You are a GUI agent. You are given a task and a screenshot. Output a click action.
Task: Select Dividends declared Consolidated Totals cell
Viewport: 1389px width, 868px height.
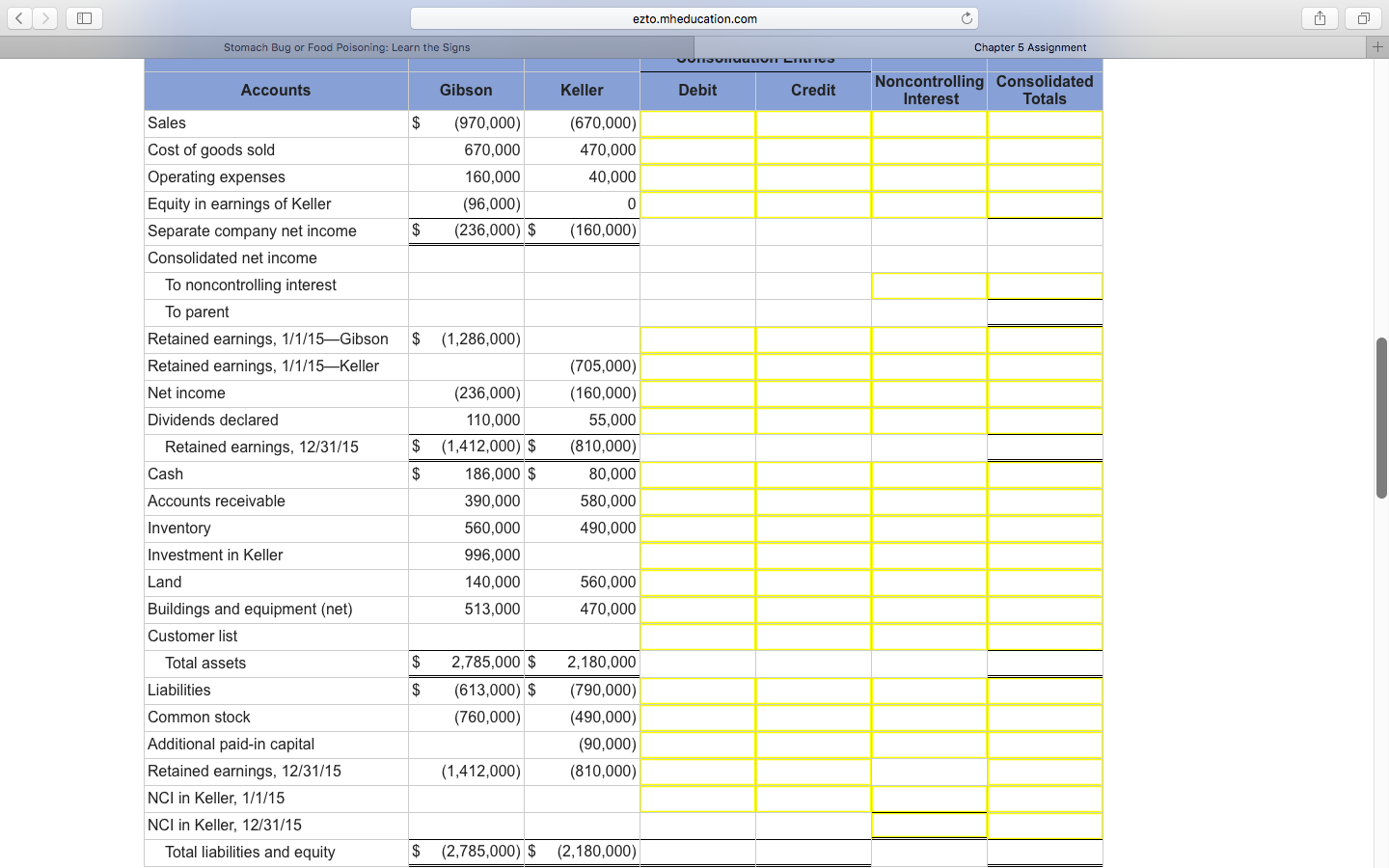[x=1045, y=420]
